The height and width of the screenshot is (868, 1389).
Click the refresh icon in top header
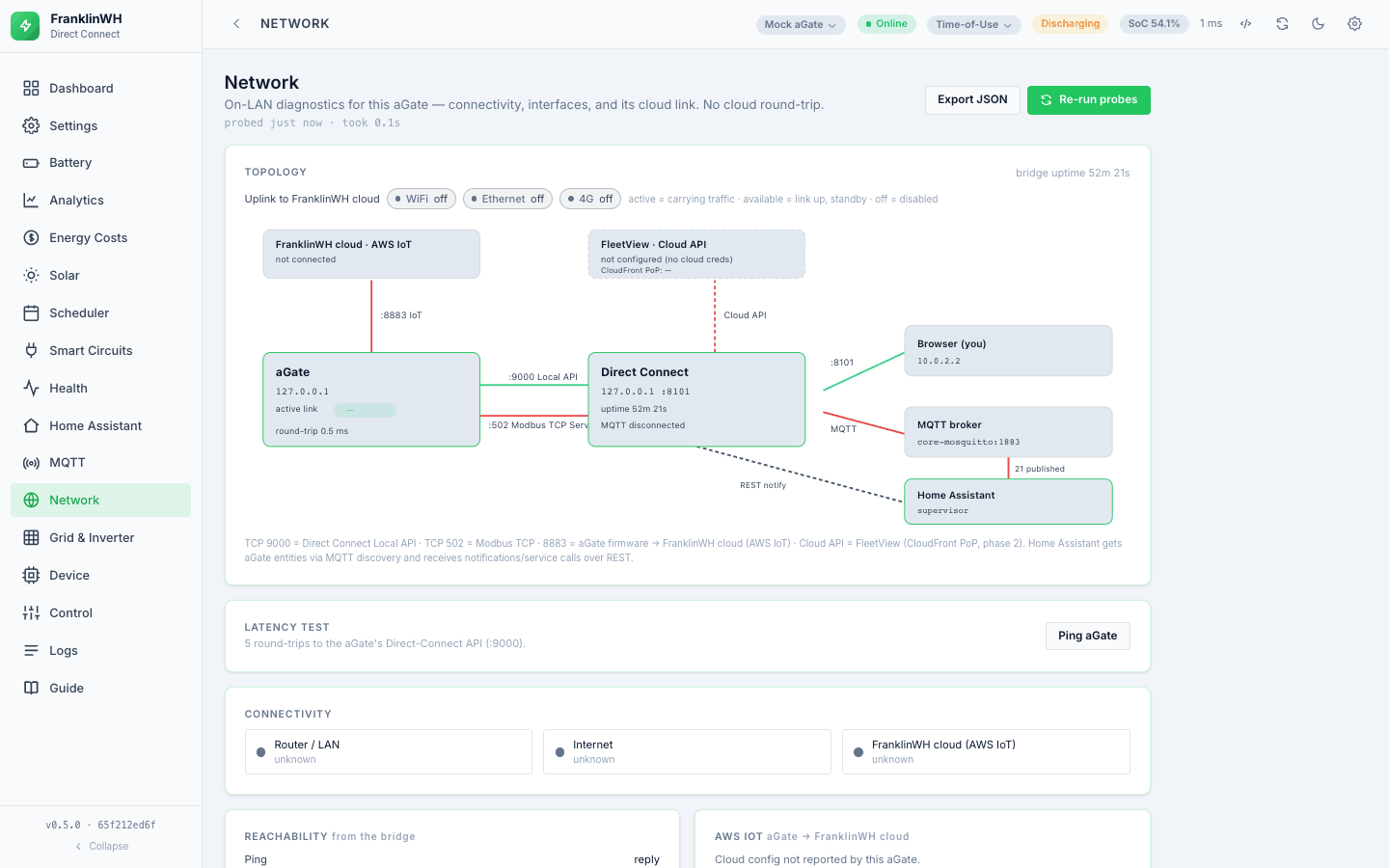[x=1282, y=24]
